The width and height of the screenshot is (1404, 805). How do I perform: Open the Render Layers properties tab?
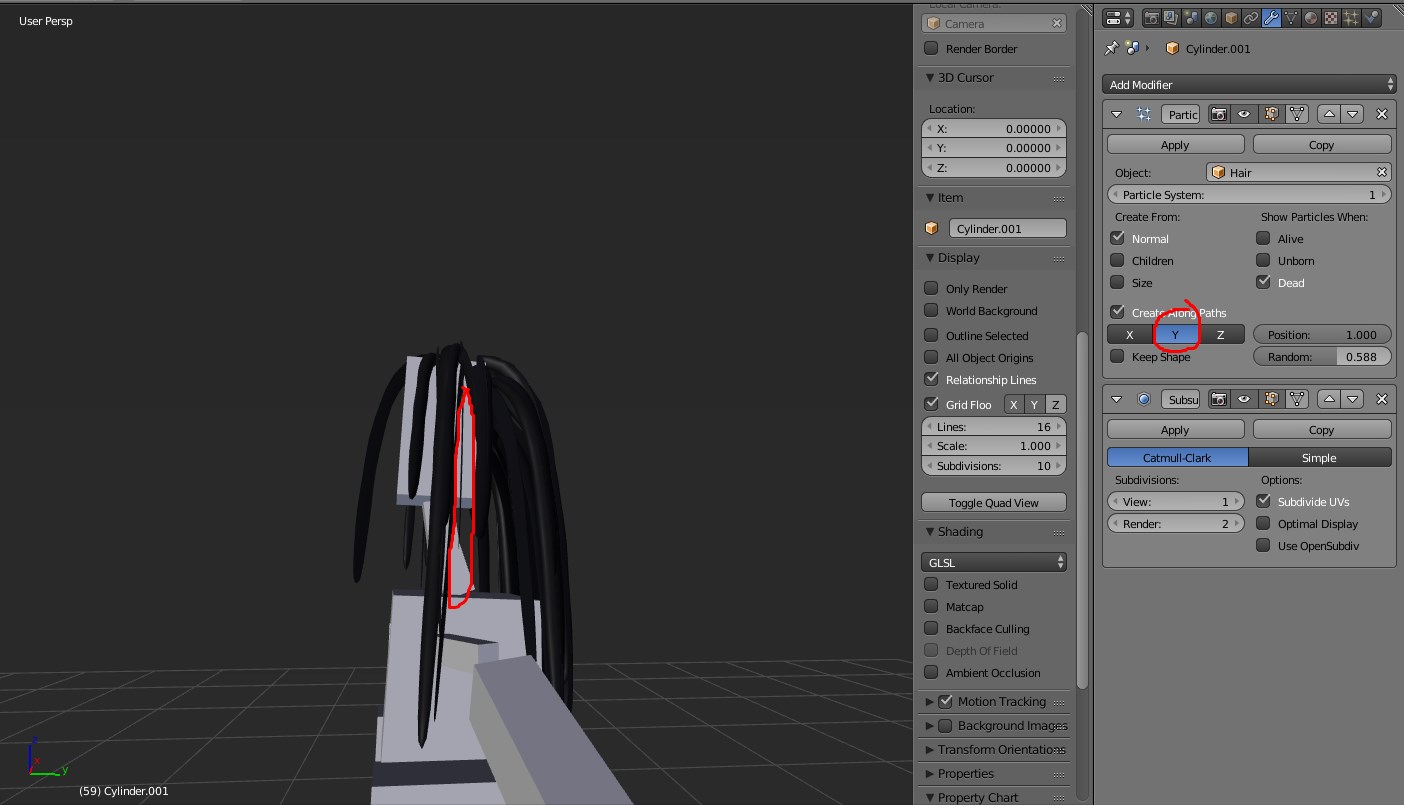[x=1172, y=18]
